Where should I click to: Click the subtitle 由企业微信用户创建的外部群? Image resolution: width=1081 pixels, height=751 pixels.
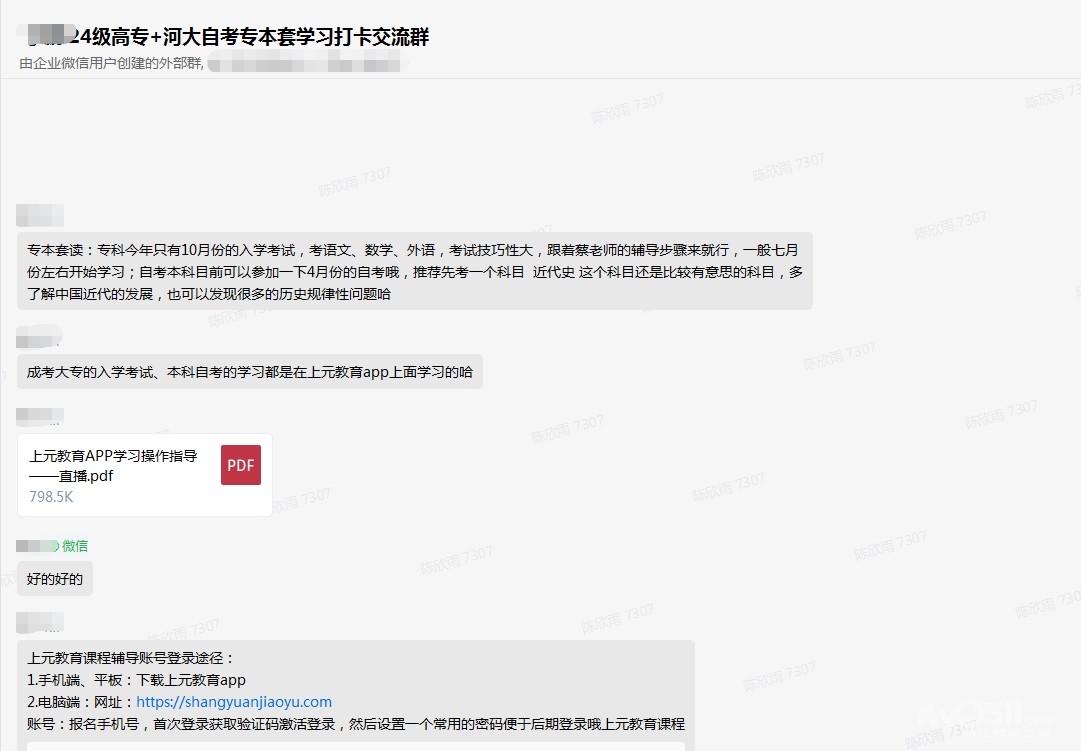111,64
